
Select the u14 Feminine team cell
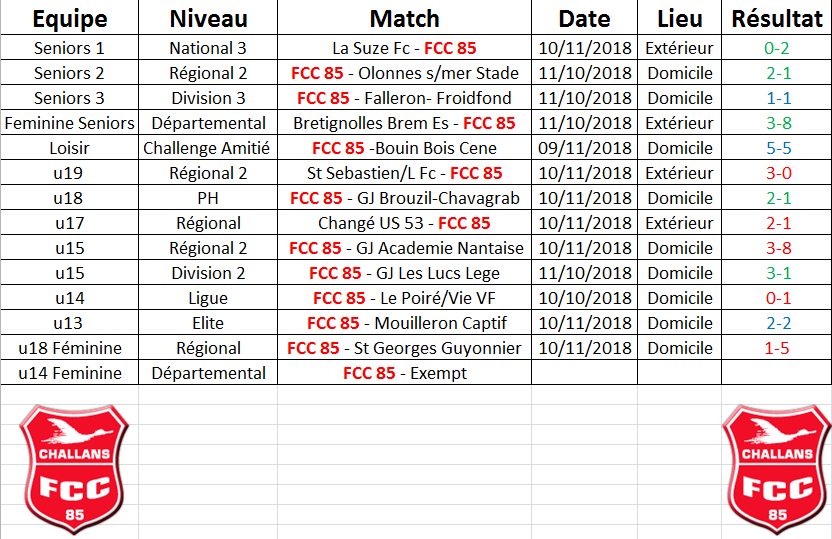click(70, 373)
